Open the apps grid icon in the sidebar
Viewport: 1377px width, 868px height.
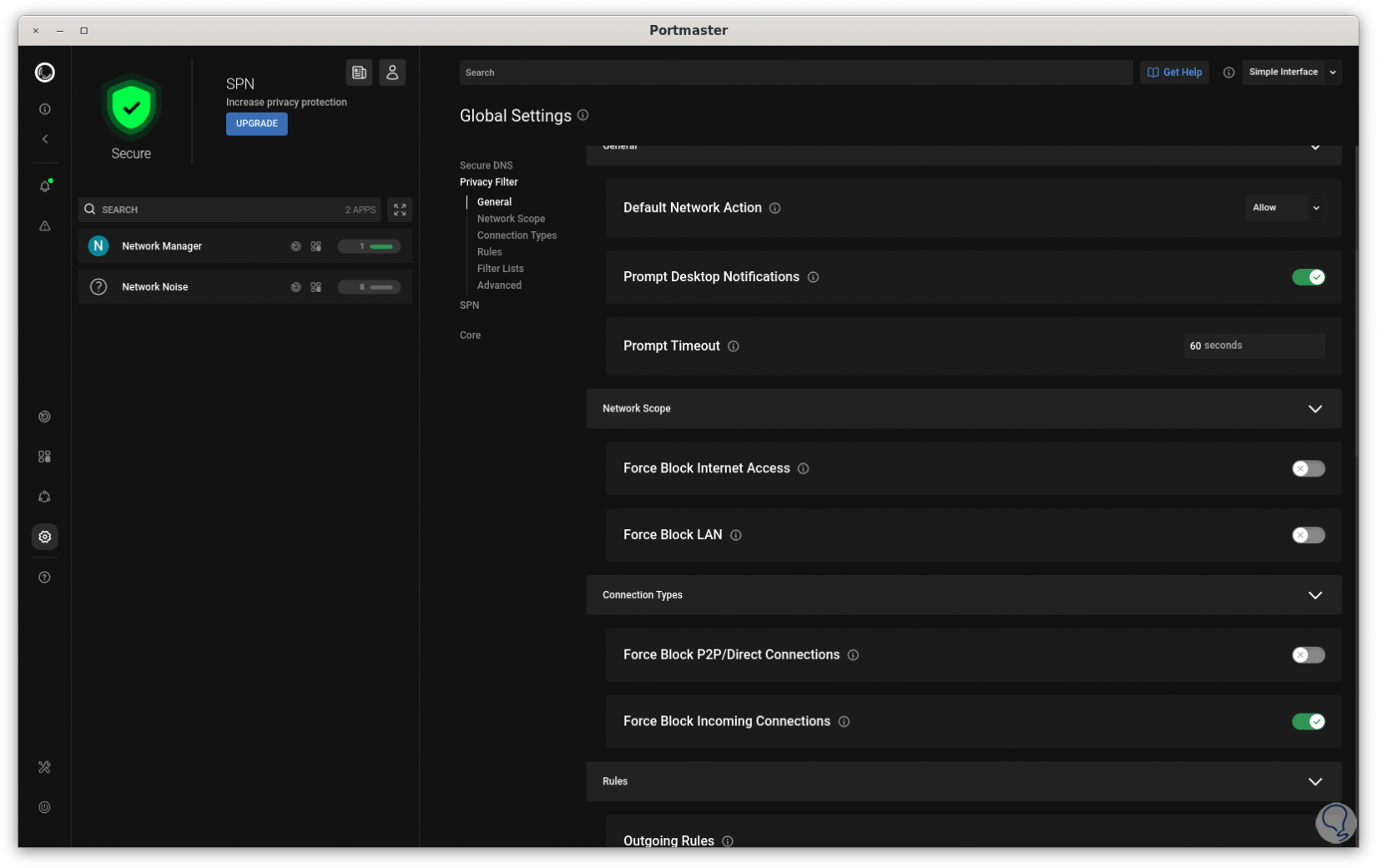click(x=45, y=457)
